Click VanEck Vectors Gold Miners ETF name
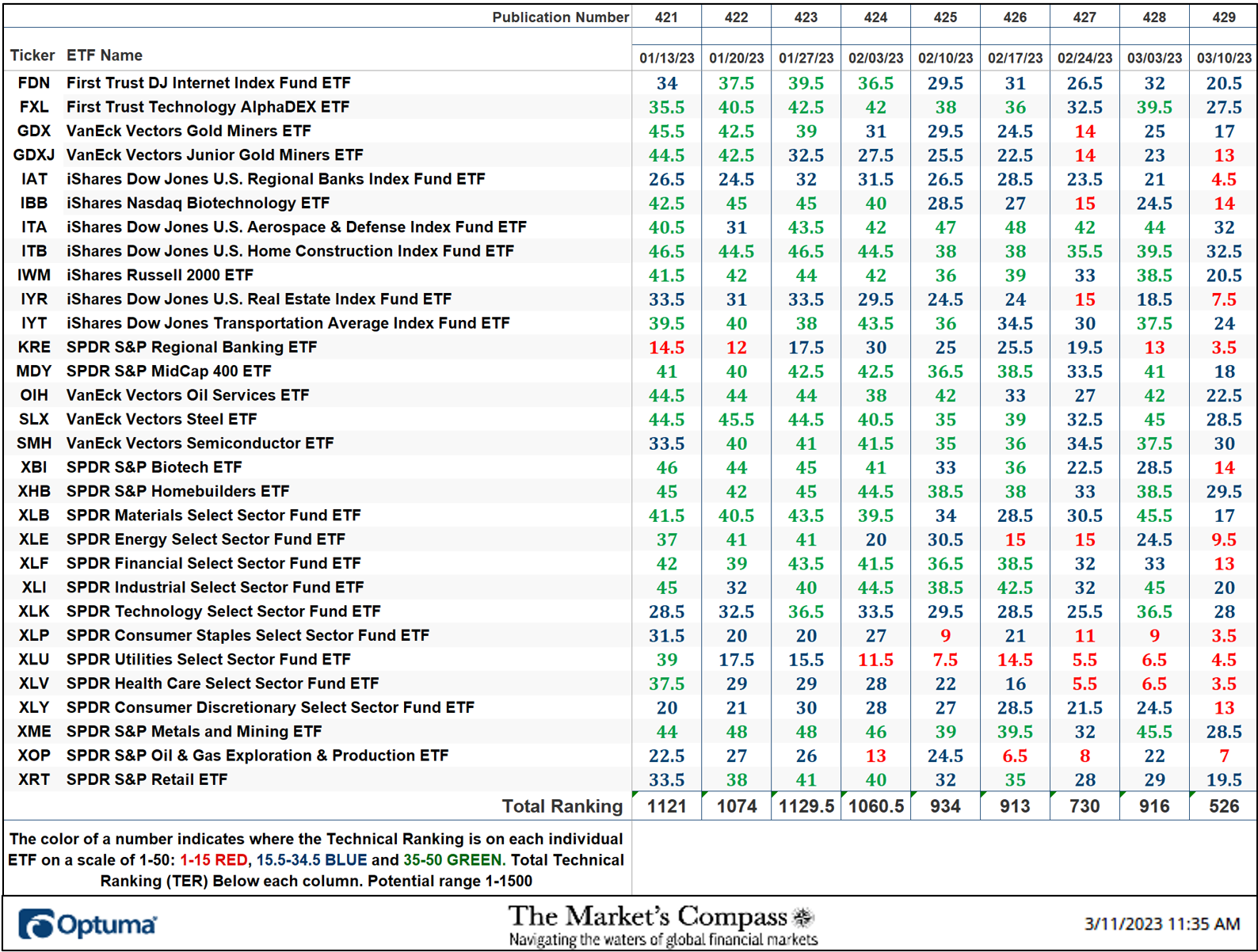 click(x=189, y=131)
